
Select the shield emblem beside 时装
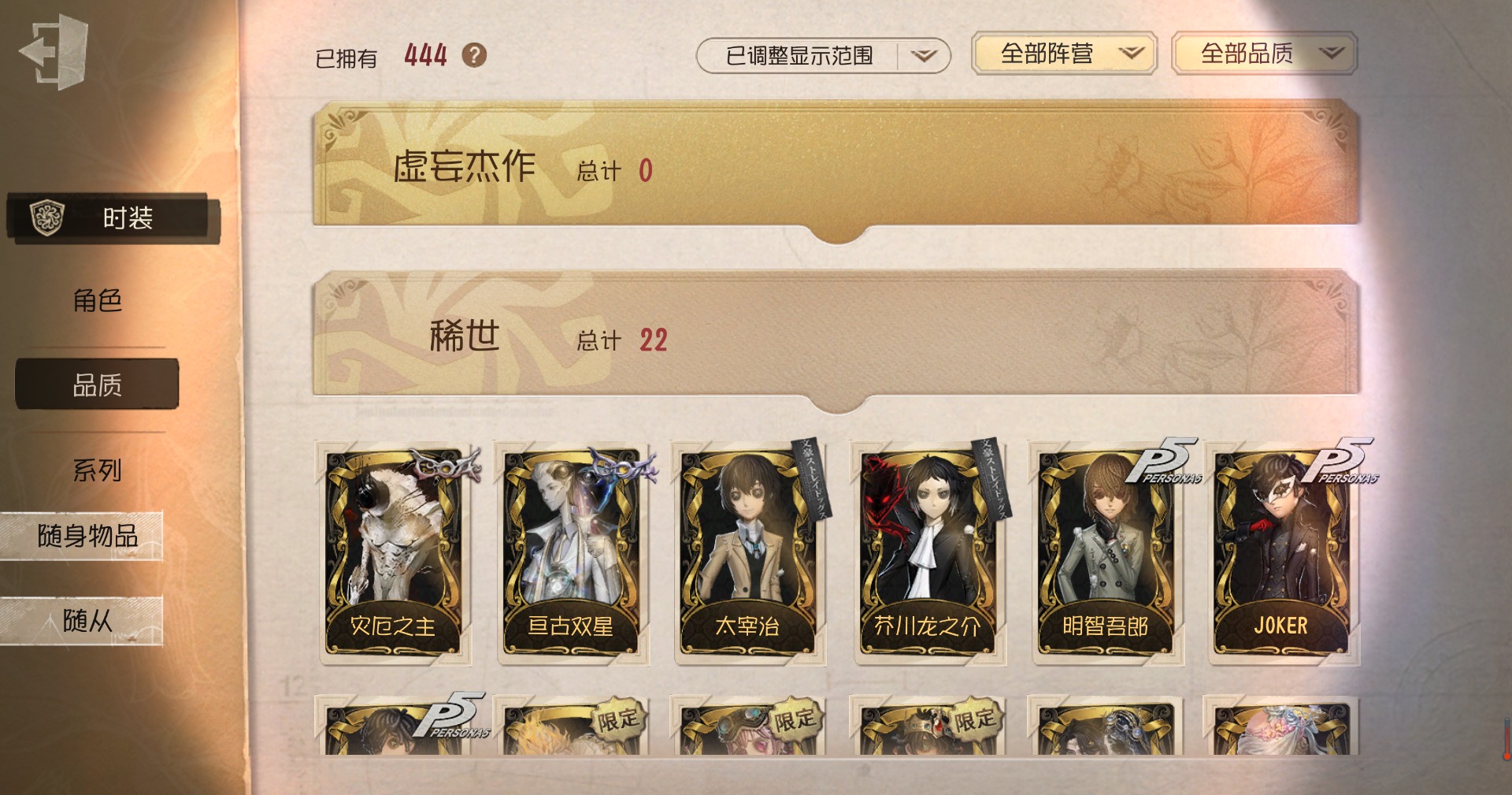click(46, 217)
